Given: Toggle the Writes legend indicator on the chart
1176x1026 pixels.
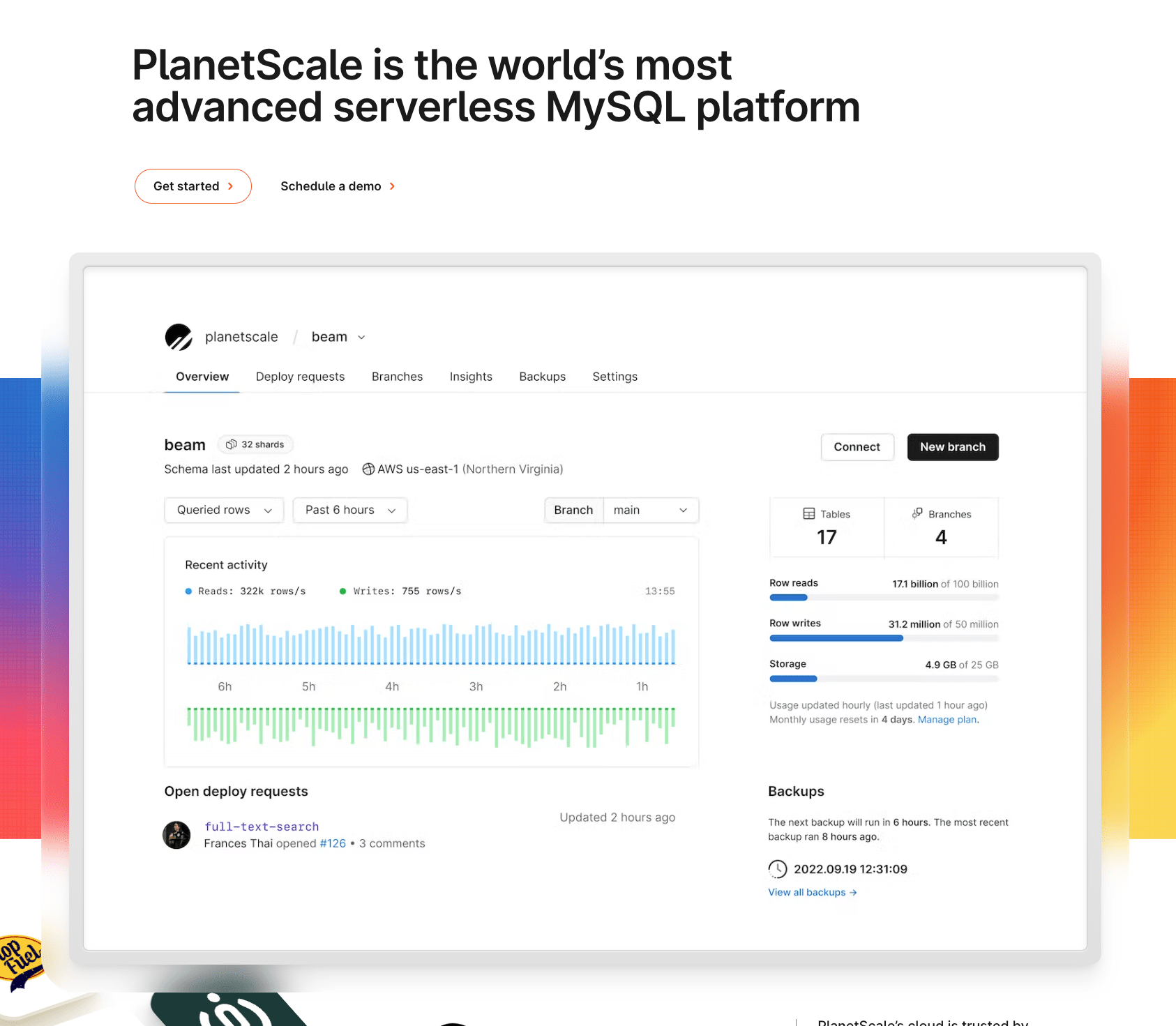Looking at the screenshot, I should [342, 591].
